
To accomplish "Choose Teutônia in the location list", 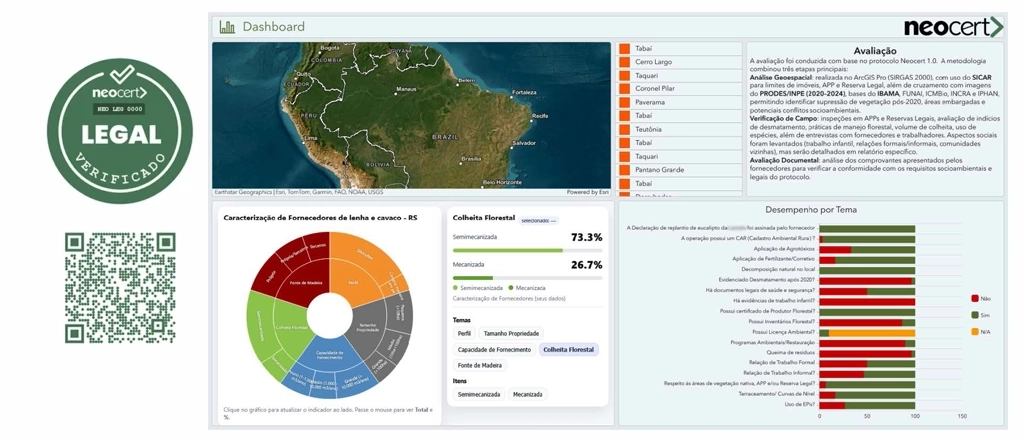I will 649,129.
